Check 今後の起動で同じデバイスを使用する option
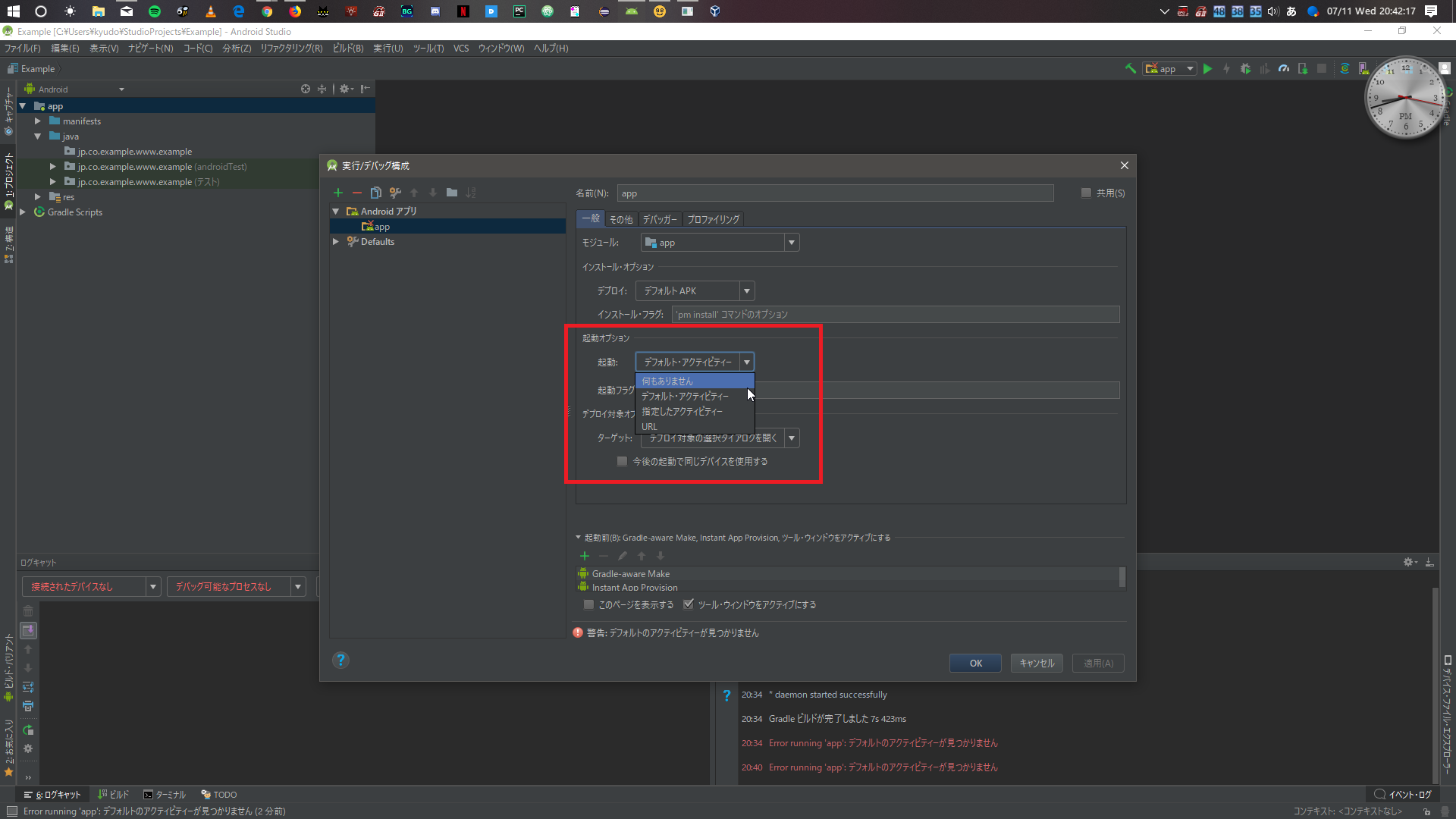1456x819 pixels. tap(622, 461)
